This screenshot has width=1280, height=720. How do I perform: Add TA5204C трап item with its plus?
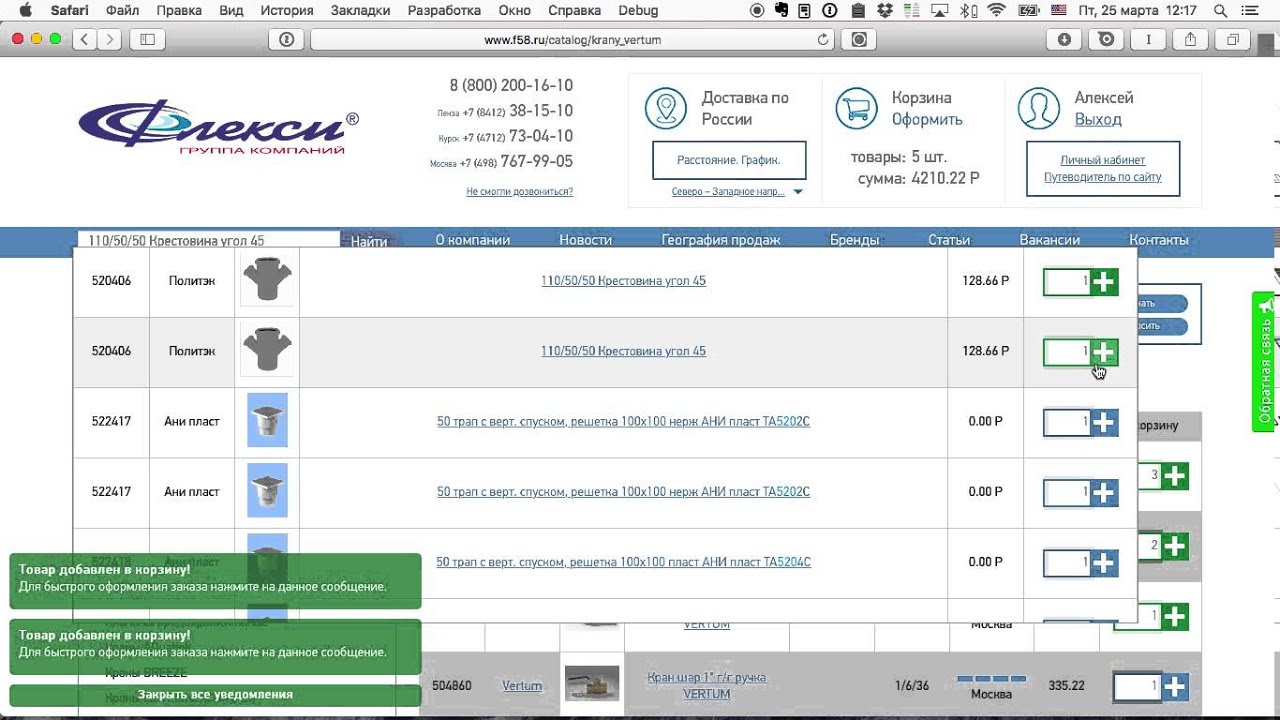point(1104,564)
